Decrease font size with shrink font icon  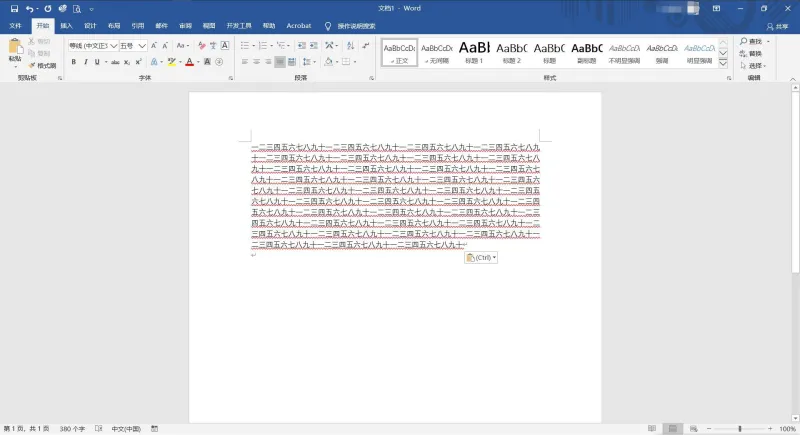coord(165,46)
